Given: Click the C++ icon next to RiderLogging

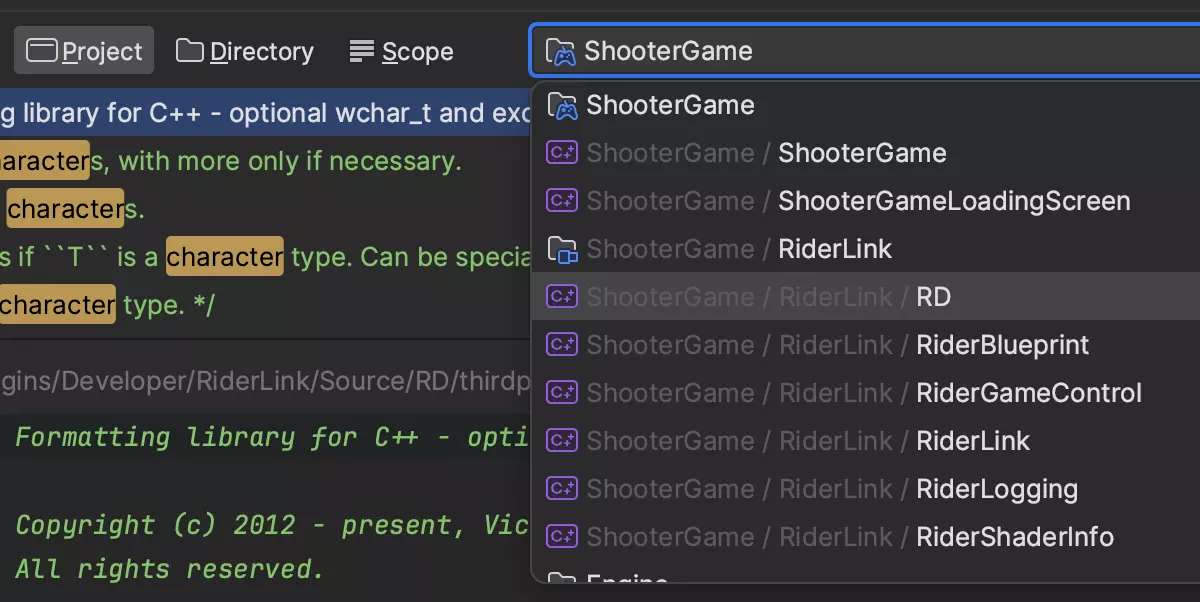Looking at the screenshot, I should click(562, 489).
